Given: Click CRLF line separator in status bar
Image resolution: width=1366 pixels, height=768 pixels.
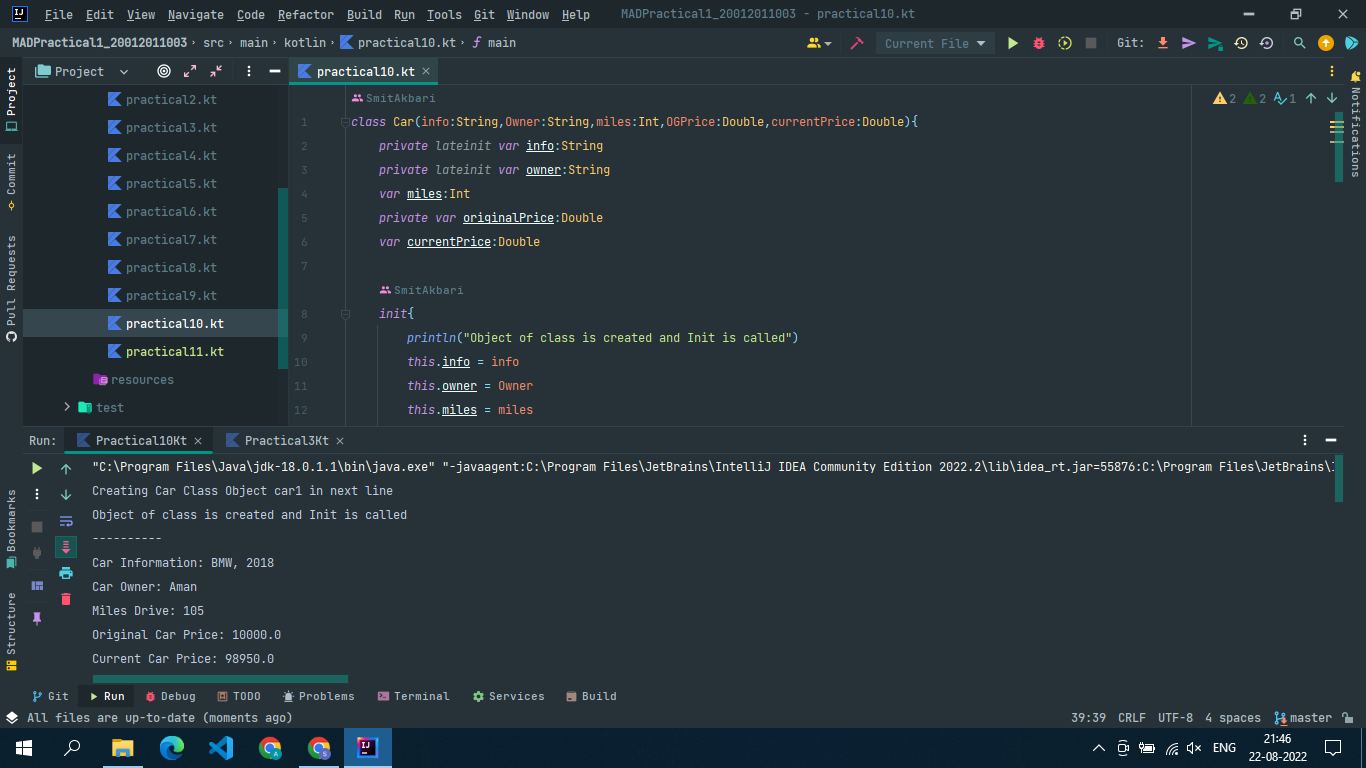Looking at the screenshot, I should [1132, 718].
